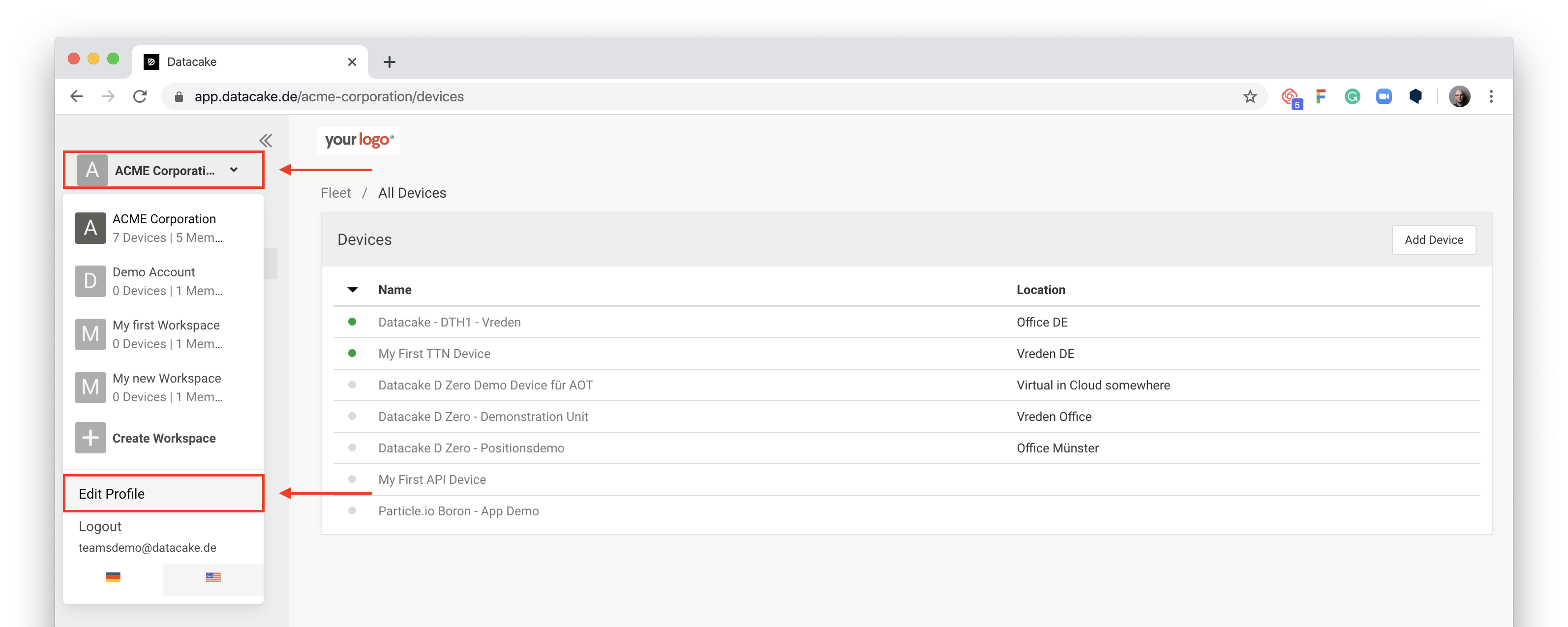
Task: Click the bookmark star in address bar
Action: click(x=1250, y=97)
